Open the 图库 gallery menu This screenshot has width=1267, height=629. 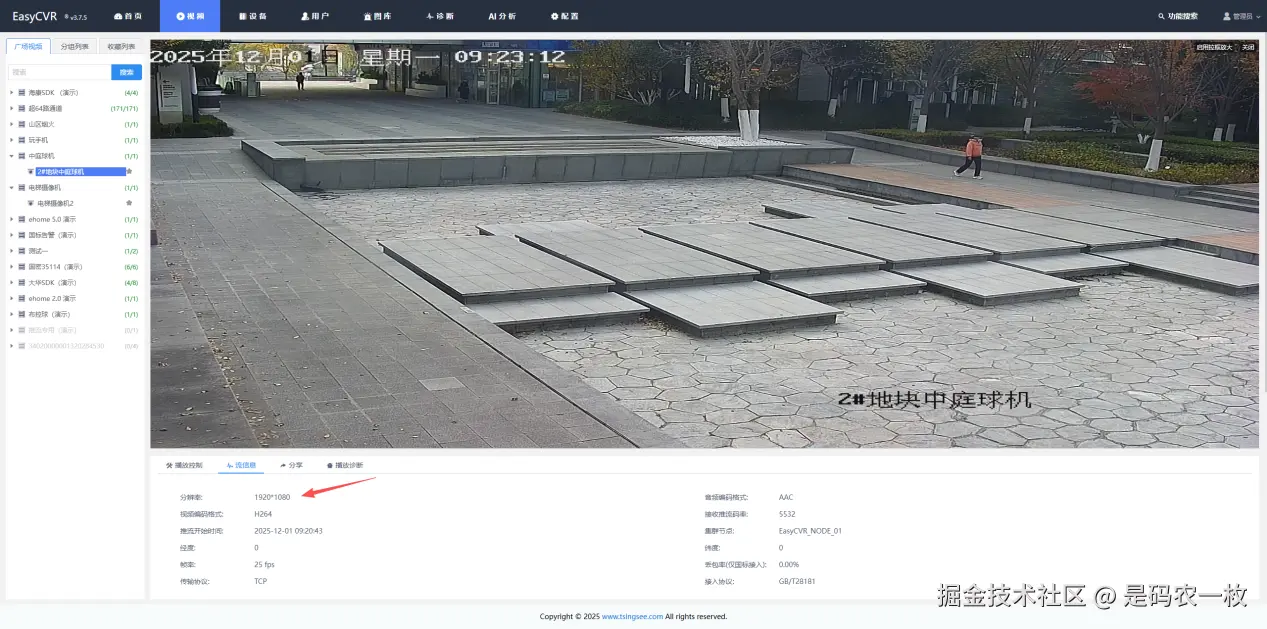(377, 16)
